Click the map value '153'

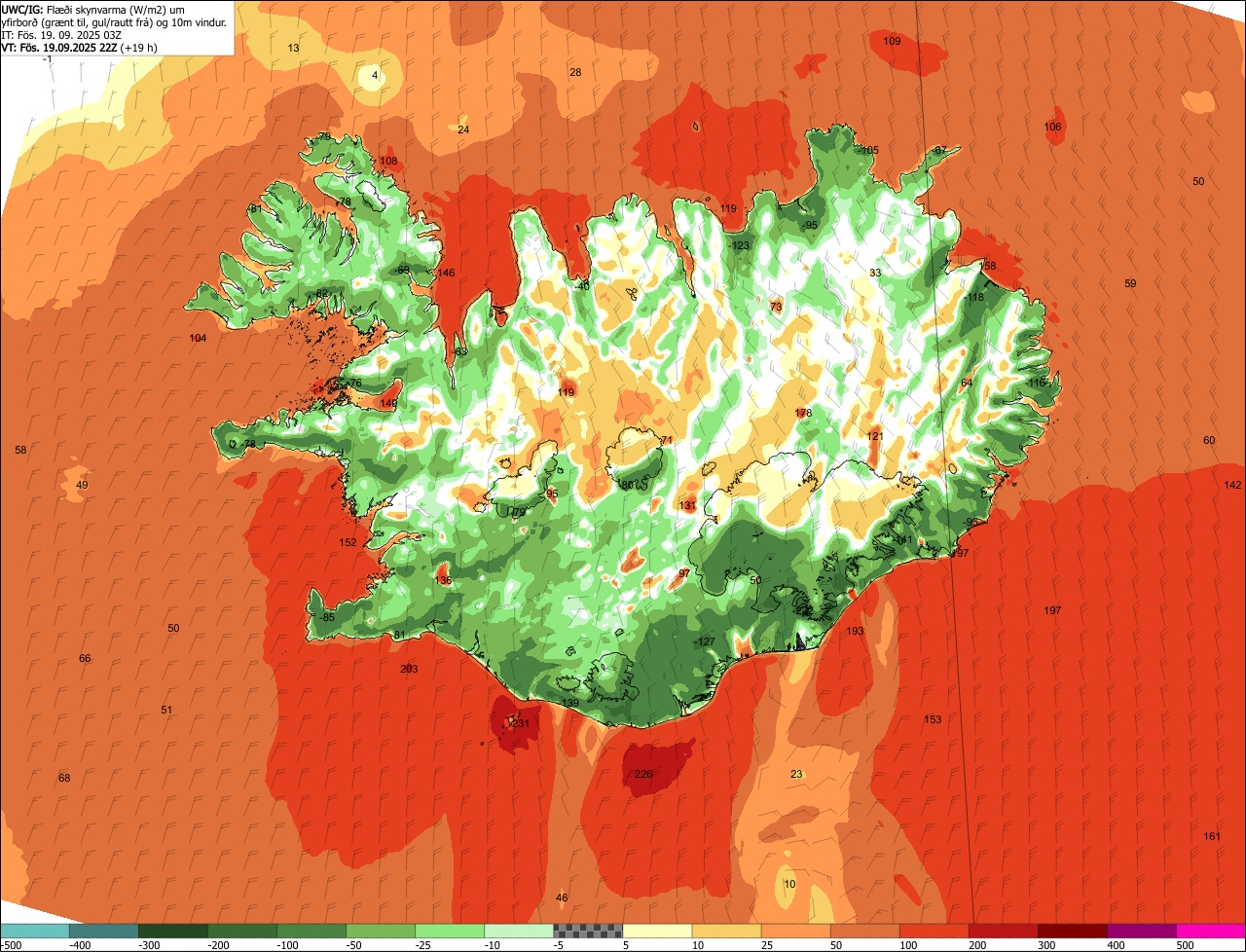(933, 719)
